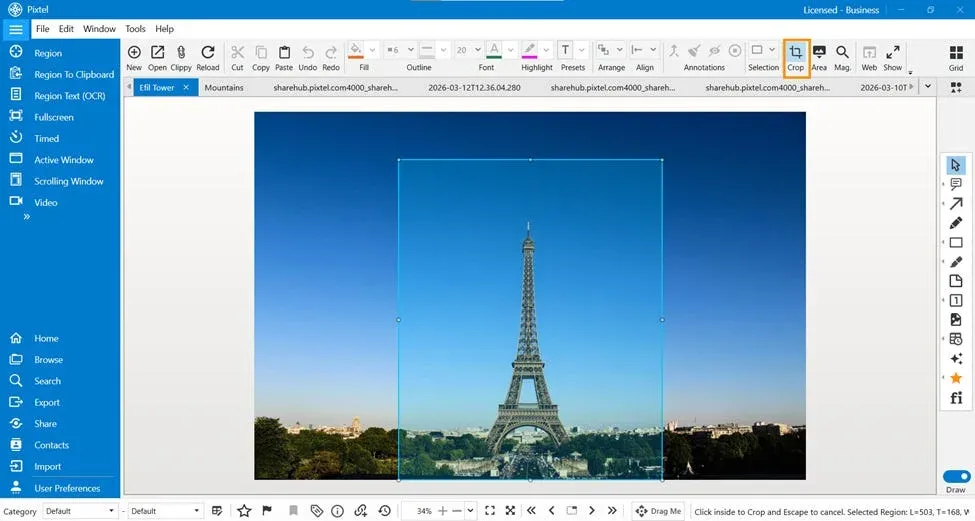
Task: Click the info circle icon
Action: 338,511
